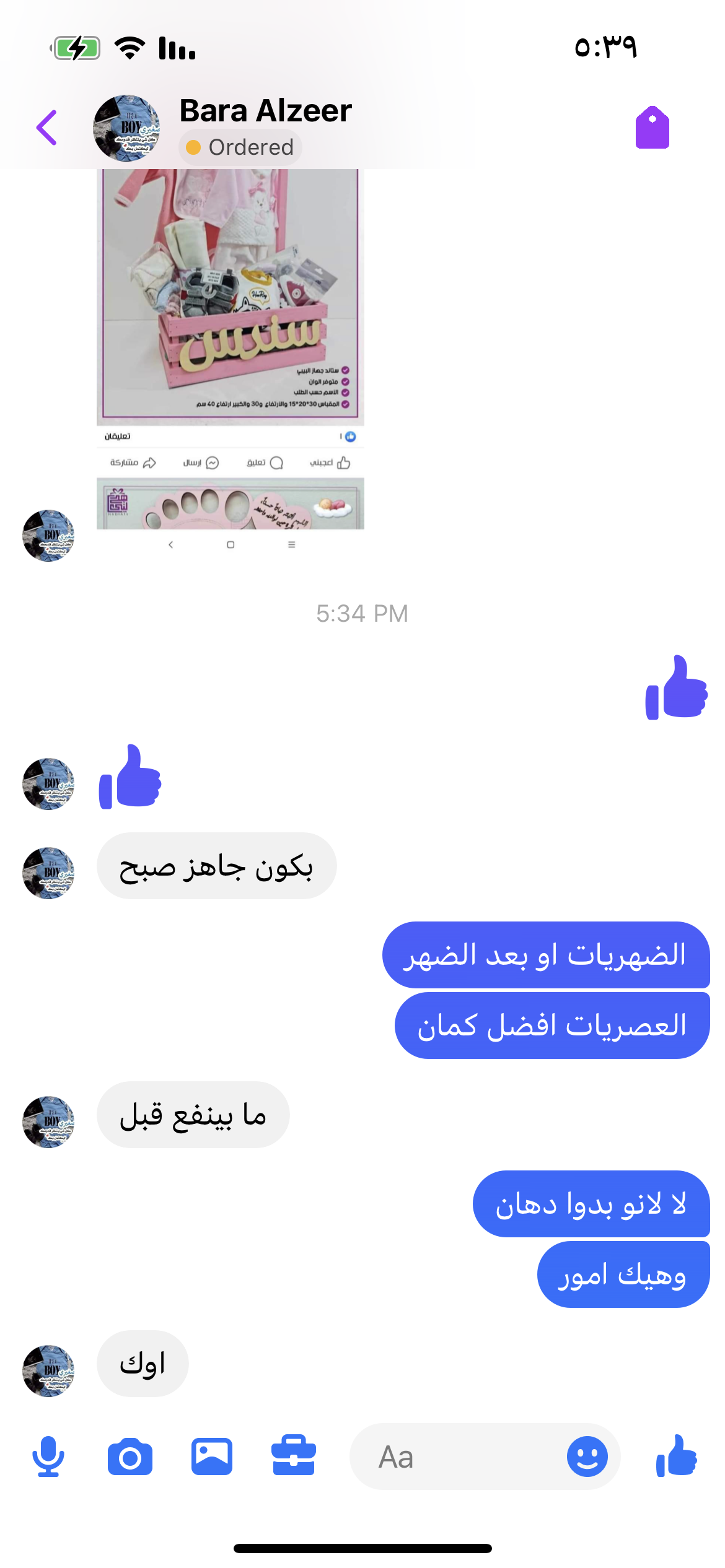This screenshot has height=1568, width=725.
Task: Tap the purple back arrow
Action: point(47,128)
